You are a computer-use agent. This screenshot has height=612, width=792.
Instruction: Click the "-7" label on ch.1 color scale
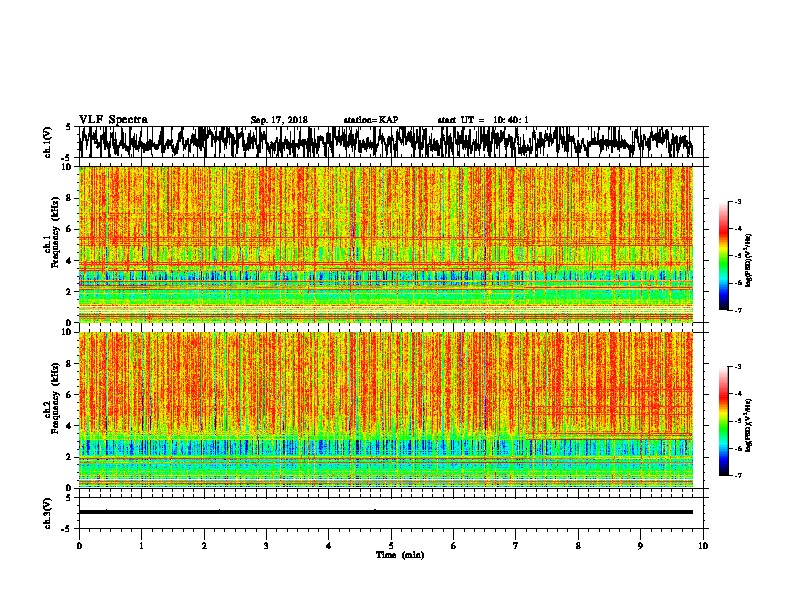pyautogui.click(x=738, y=310)
